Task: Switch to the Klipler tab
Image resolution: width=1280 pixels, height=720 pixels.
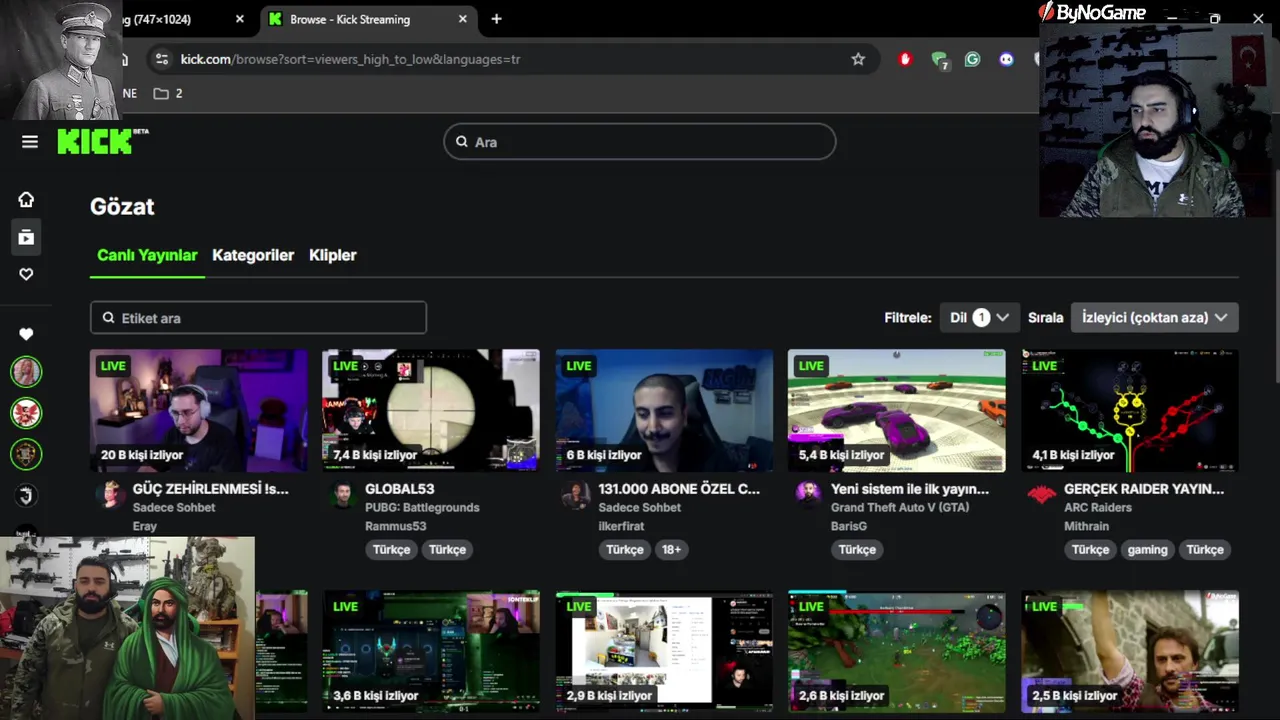Action: click(333, 255)
